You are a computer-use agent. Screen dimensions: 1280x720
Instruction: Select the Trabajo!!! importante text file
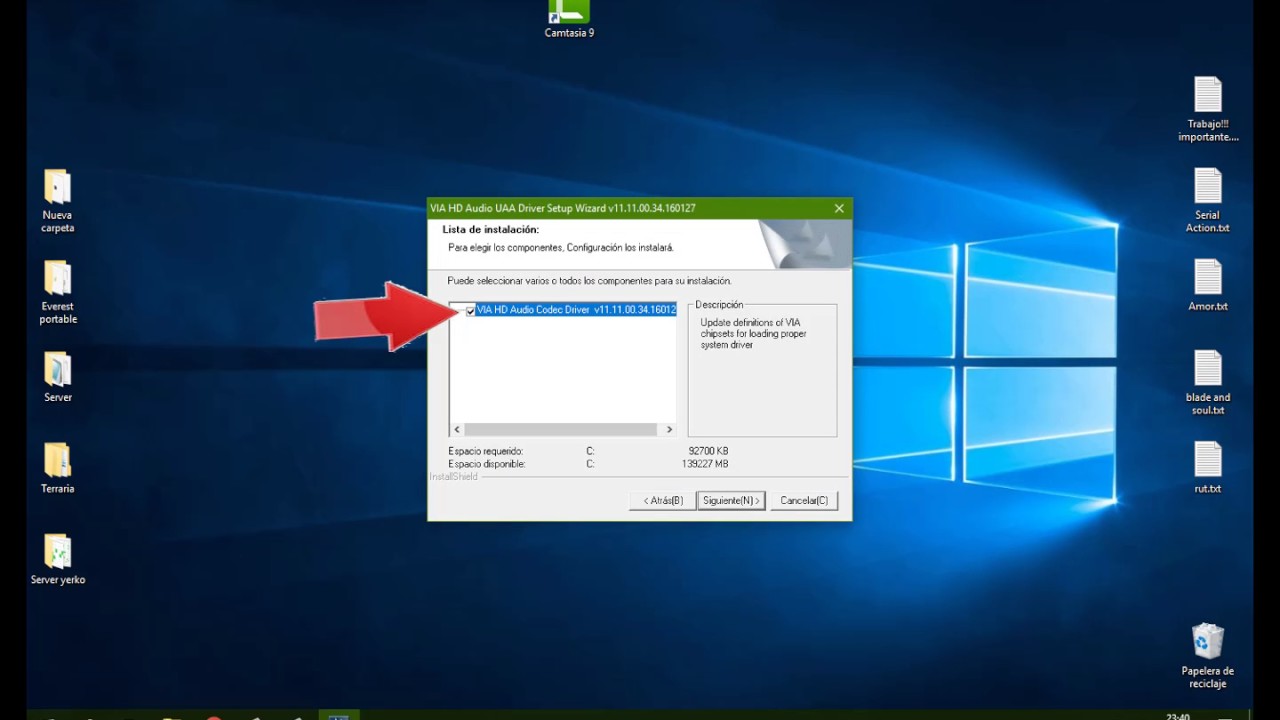pyautogui.click(x=1208, y=95)
